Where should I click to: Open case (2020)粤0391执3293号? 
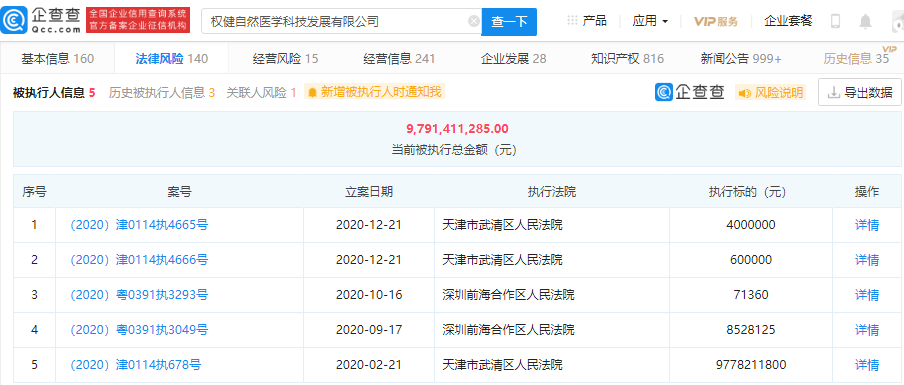click(x=138, y=295)
